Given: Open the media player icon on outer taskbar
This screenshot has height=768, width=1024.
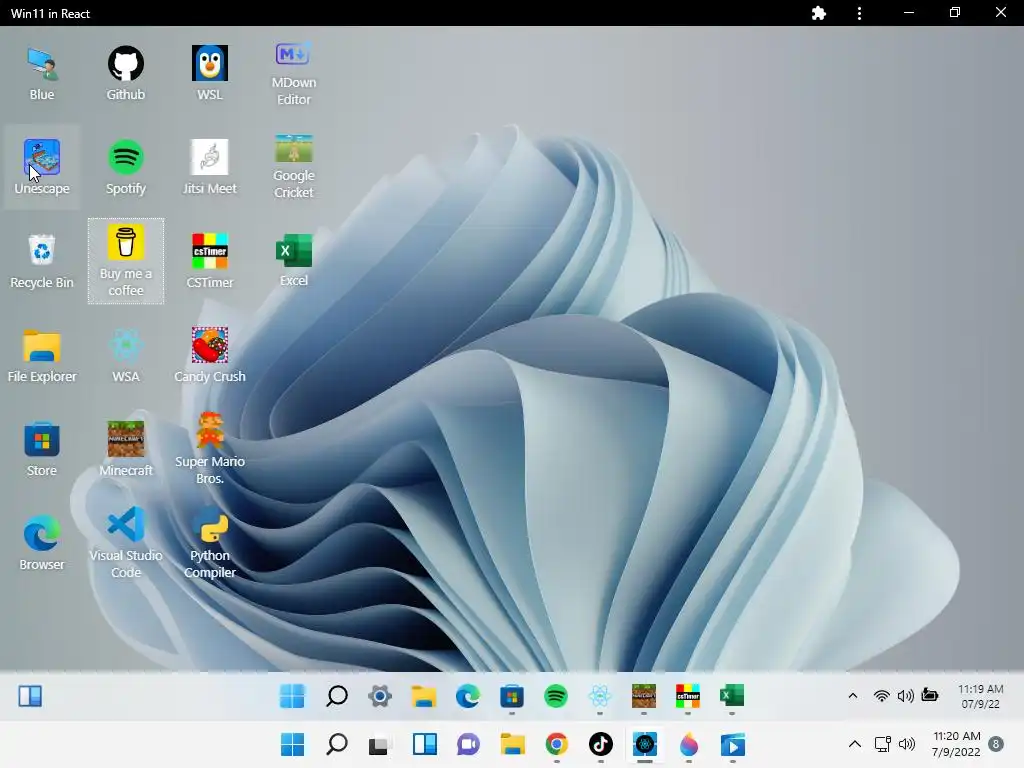Looking at the screenshot, I should [733, 744].
